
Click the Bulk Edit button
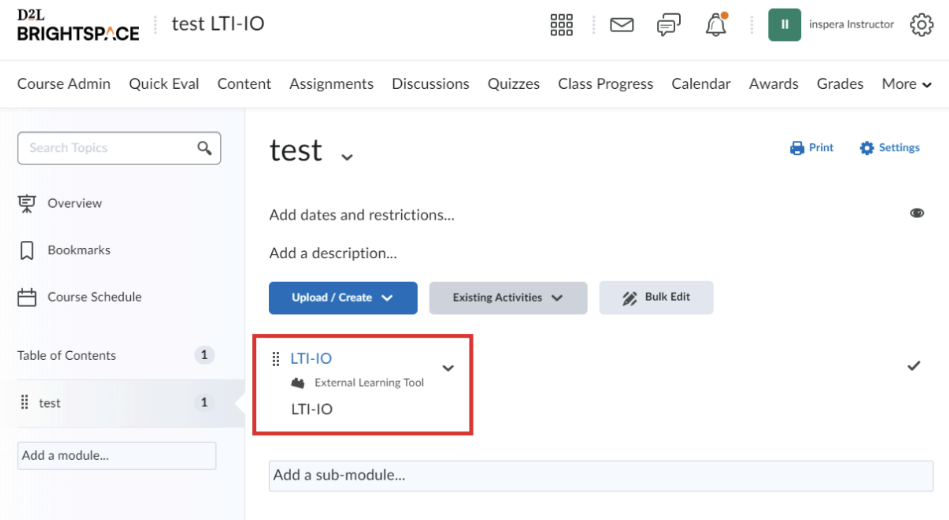tap(656, 297)
